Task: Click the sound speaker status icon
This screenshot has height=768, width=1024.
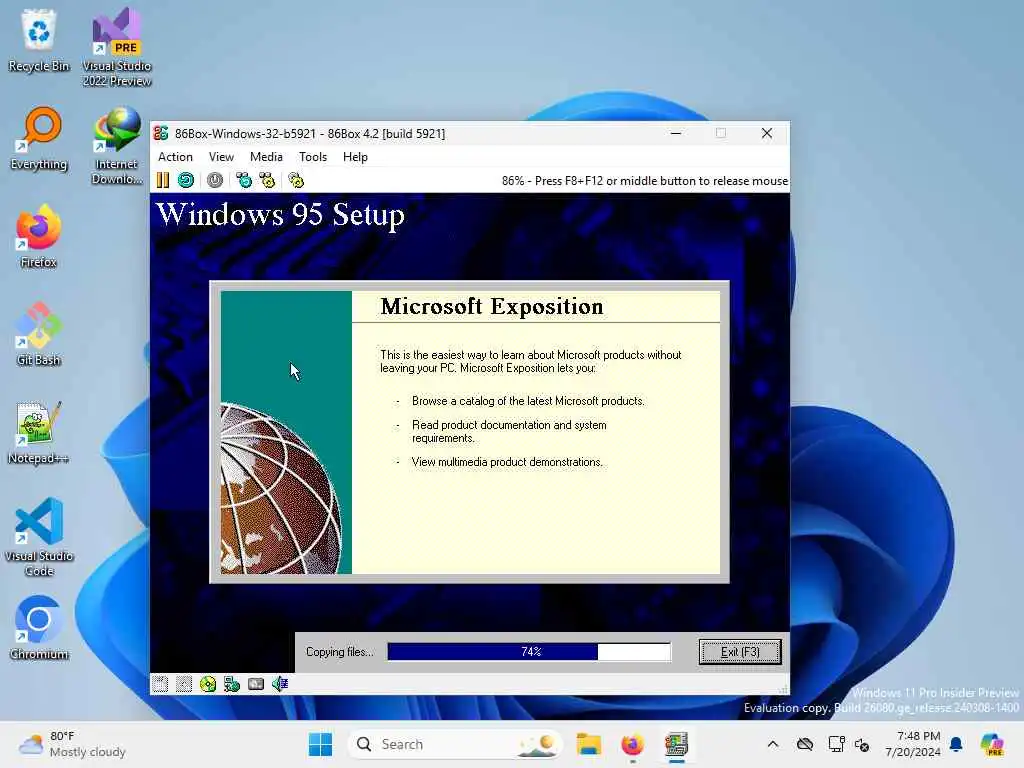Action: pyautogui.click(x=280, y=684)
